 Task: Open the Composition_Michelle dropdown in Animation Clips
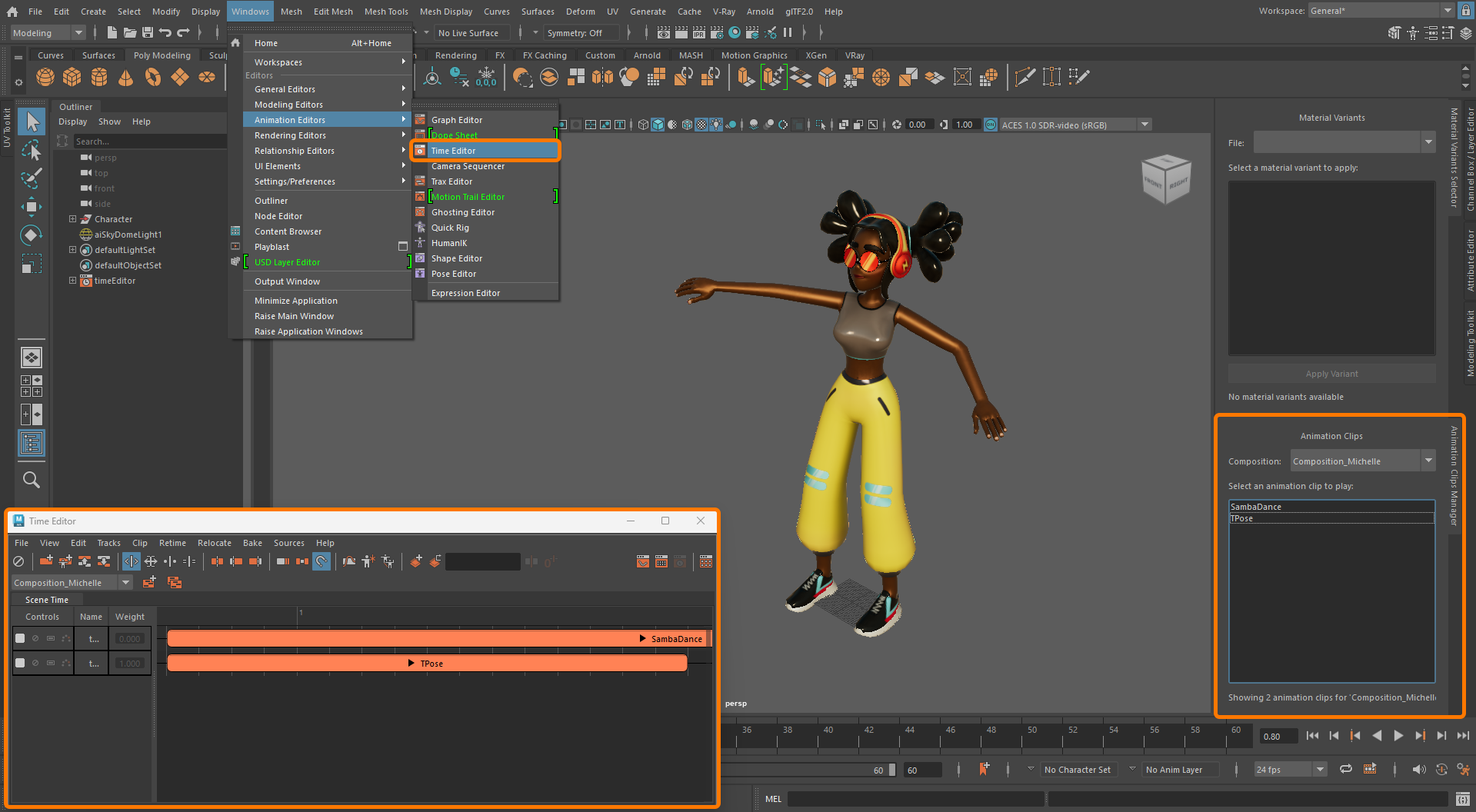pos(1428,460)
